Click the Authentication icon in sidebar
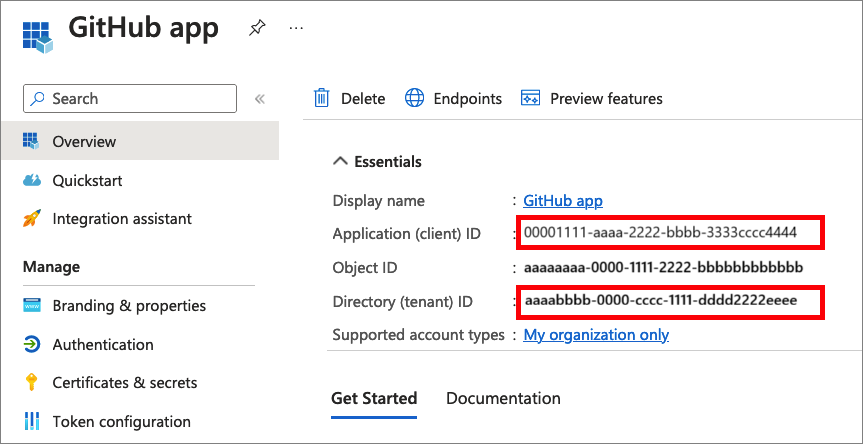The image size is (863, 444). [x=32, y=345]
